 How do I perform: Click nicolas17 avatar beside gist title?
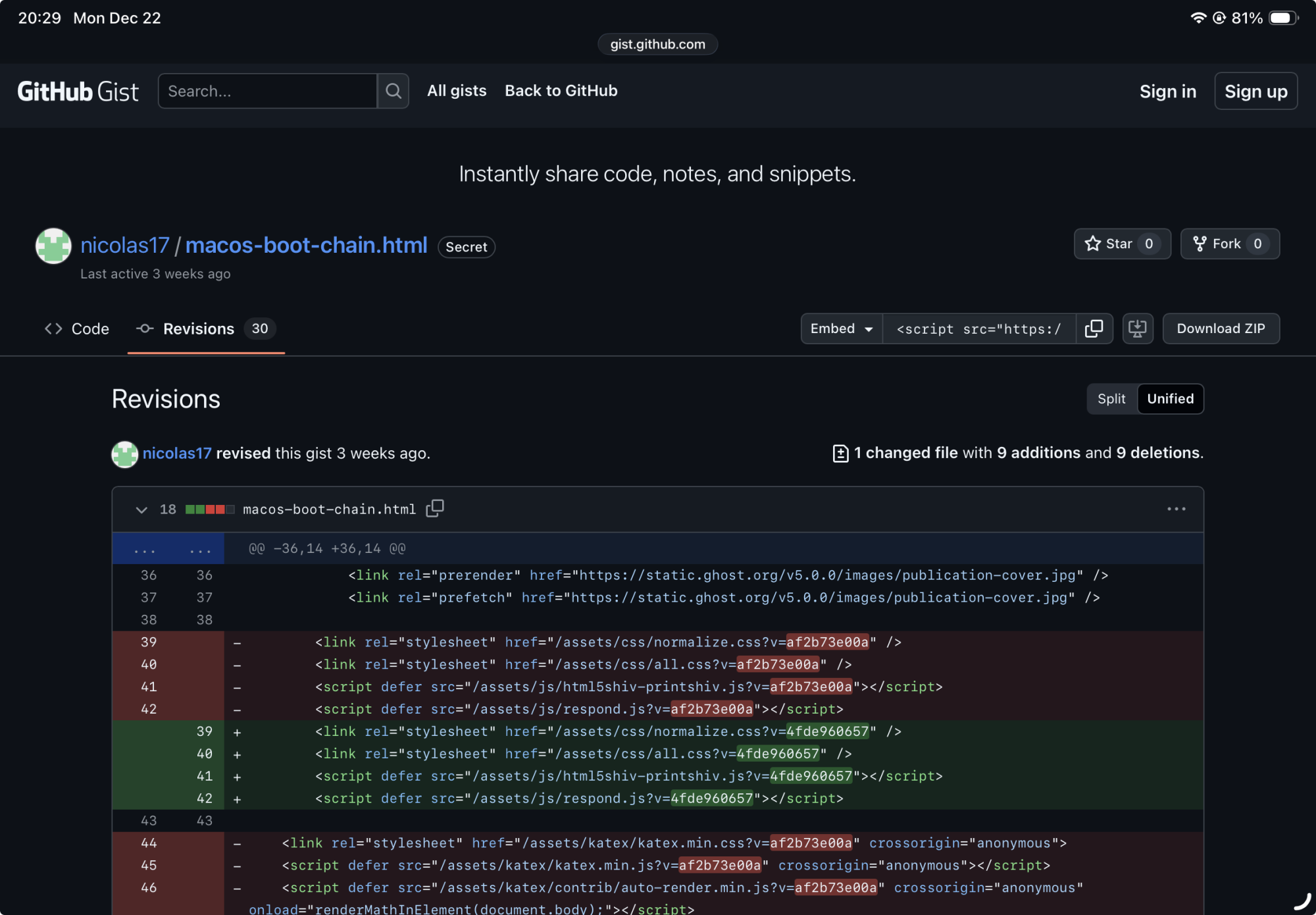pyautogui.click(x=53, y=246)
